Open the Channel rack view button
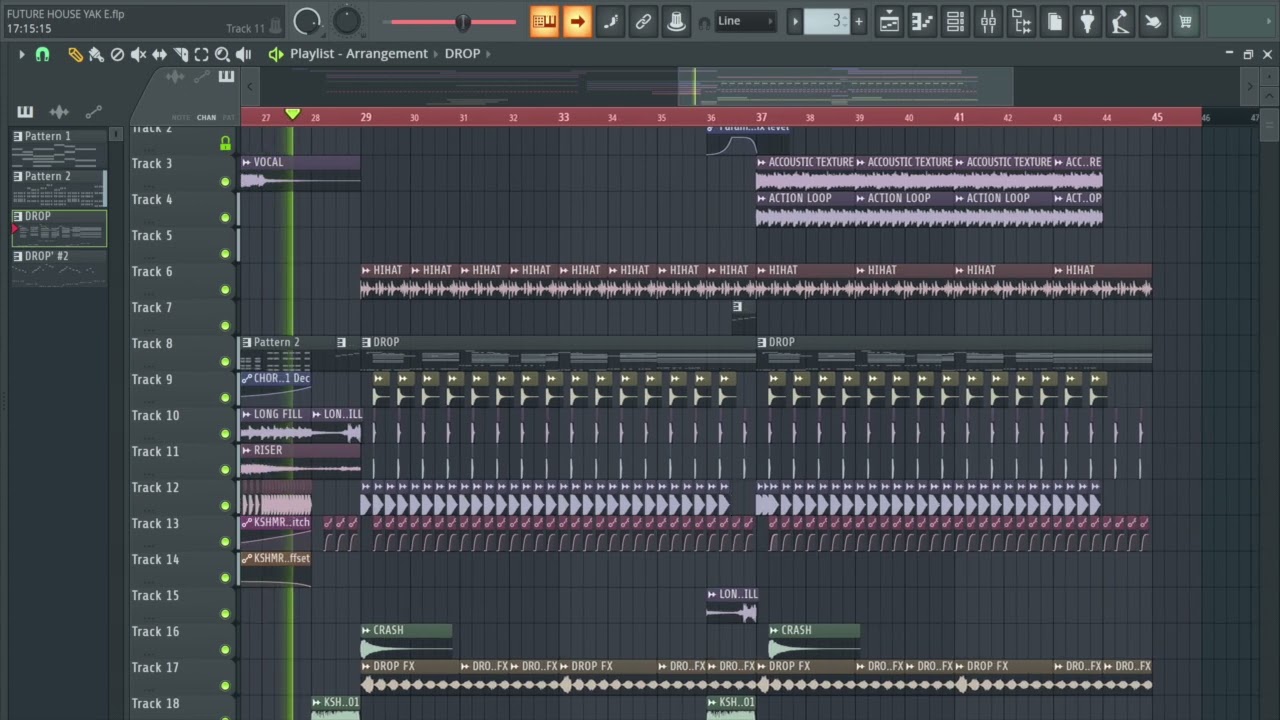The height and width of the screenshot is (720, 1280). 955,21
